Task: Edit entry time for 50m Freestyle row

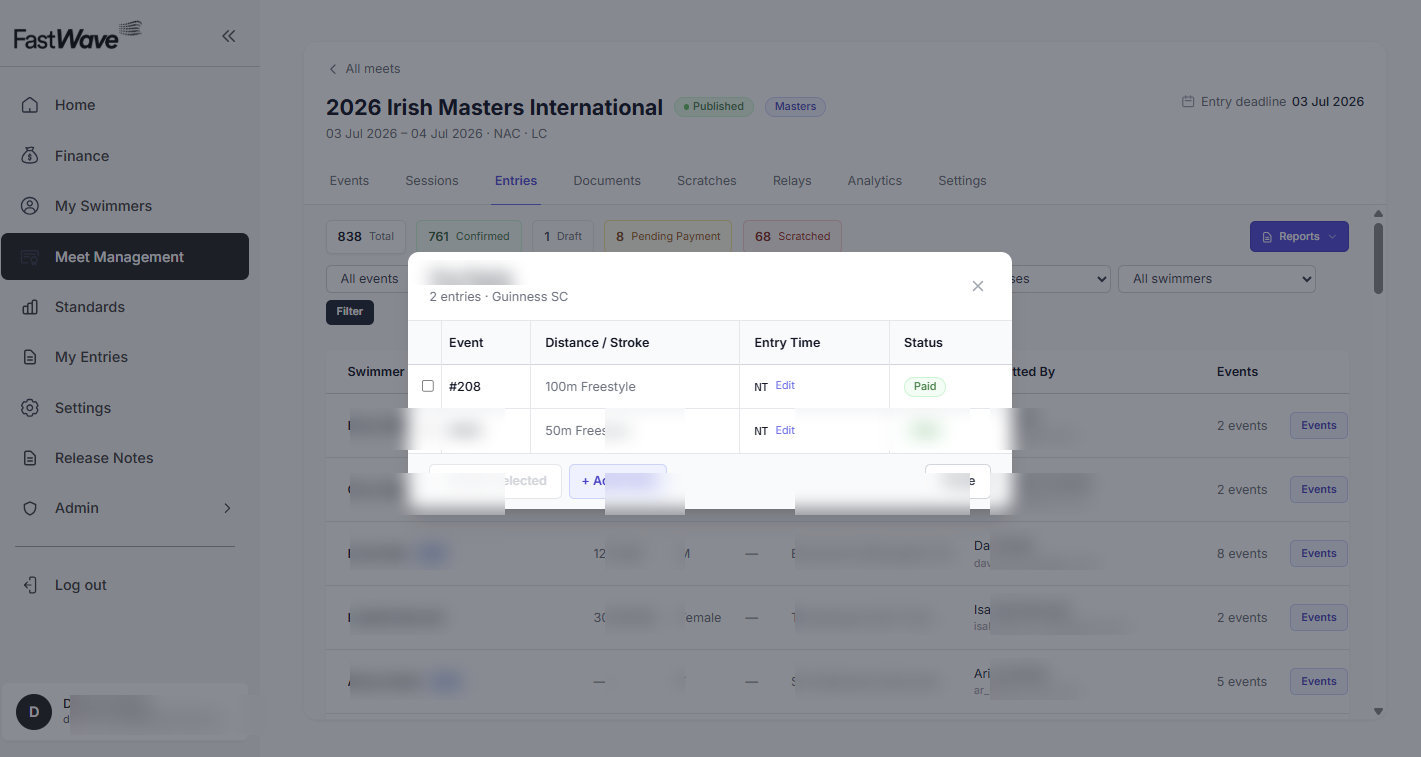Action: click(785, 430)
